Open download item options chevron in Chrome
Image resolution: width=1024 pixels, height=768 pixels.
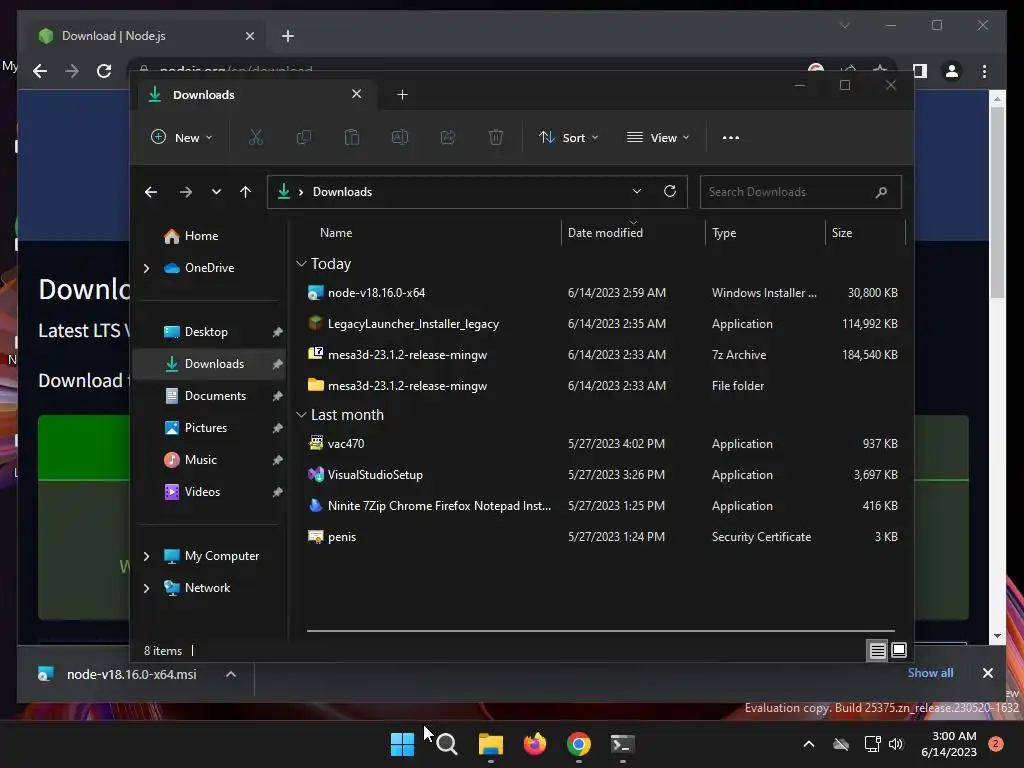(x=231, y=675)
